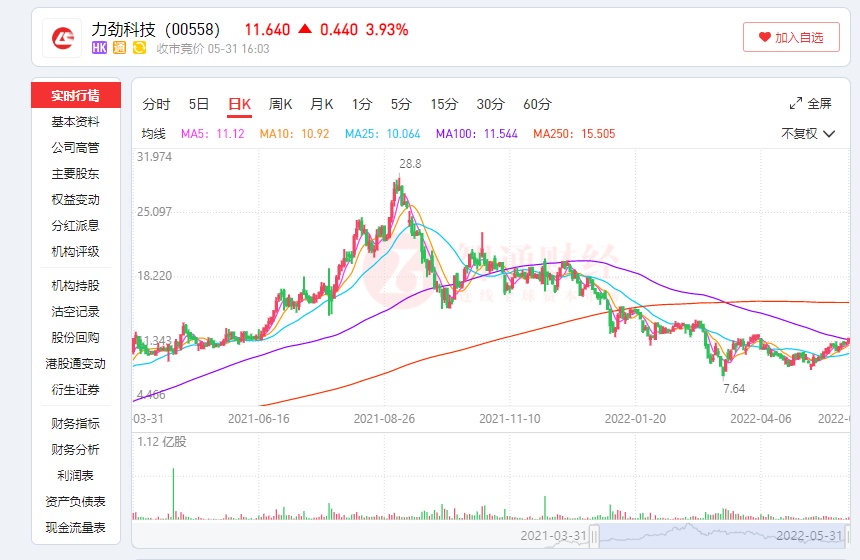
Task: Open 主要股东 shareholders page
Action: tap(76, 174)
